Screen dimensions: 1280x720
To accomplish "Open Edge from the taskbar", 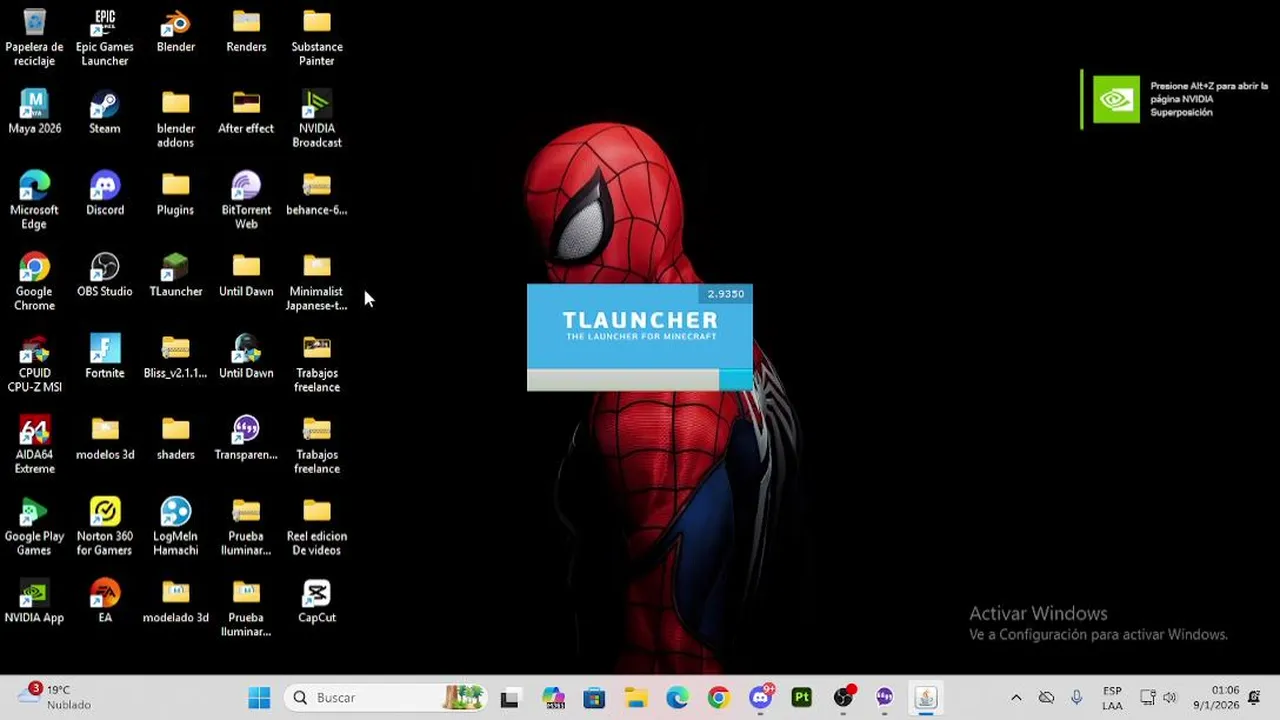I will click(x=677, y=698).
